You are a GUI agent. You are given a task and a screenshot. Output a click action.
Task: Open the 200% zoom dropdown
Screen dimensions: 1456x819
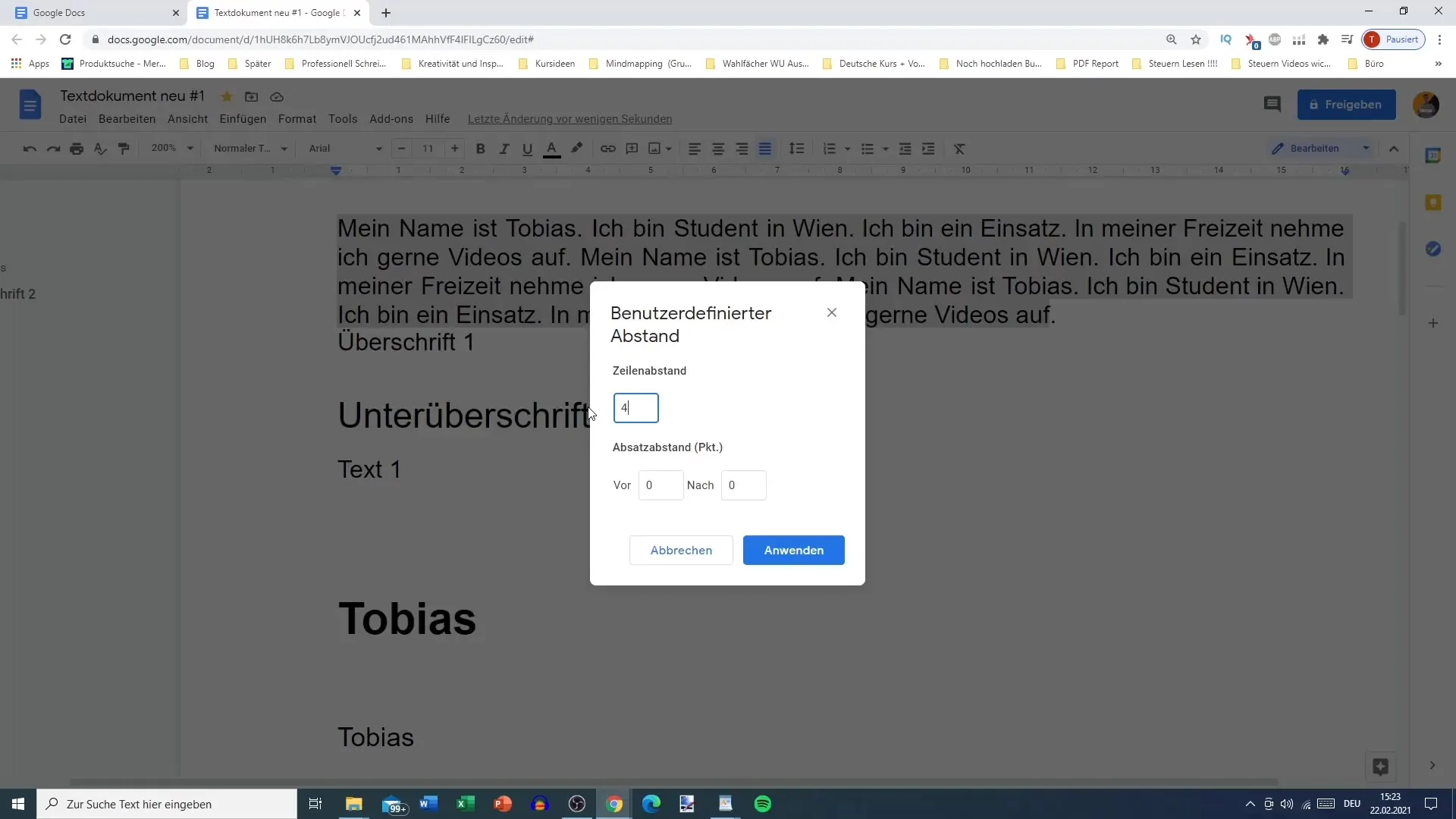172,149
